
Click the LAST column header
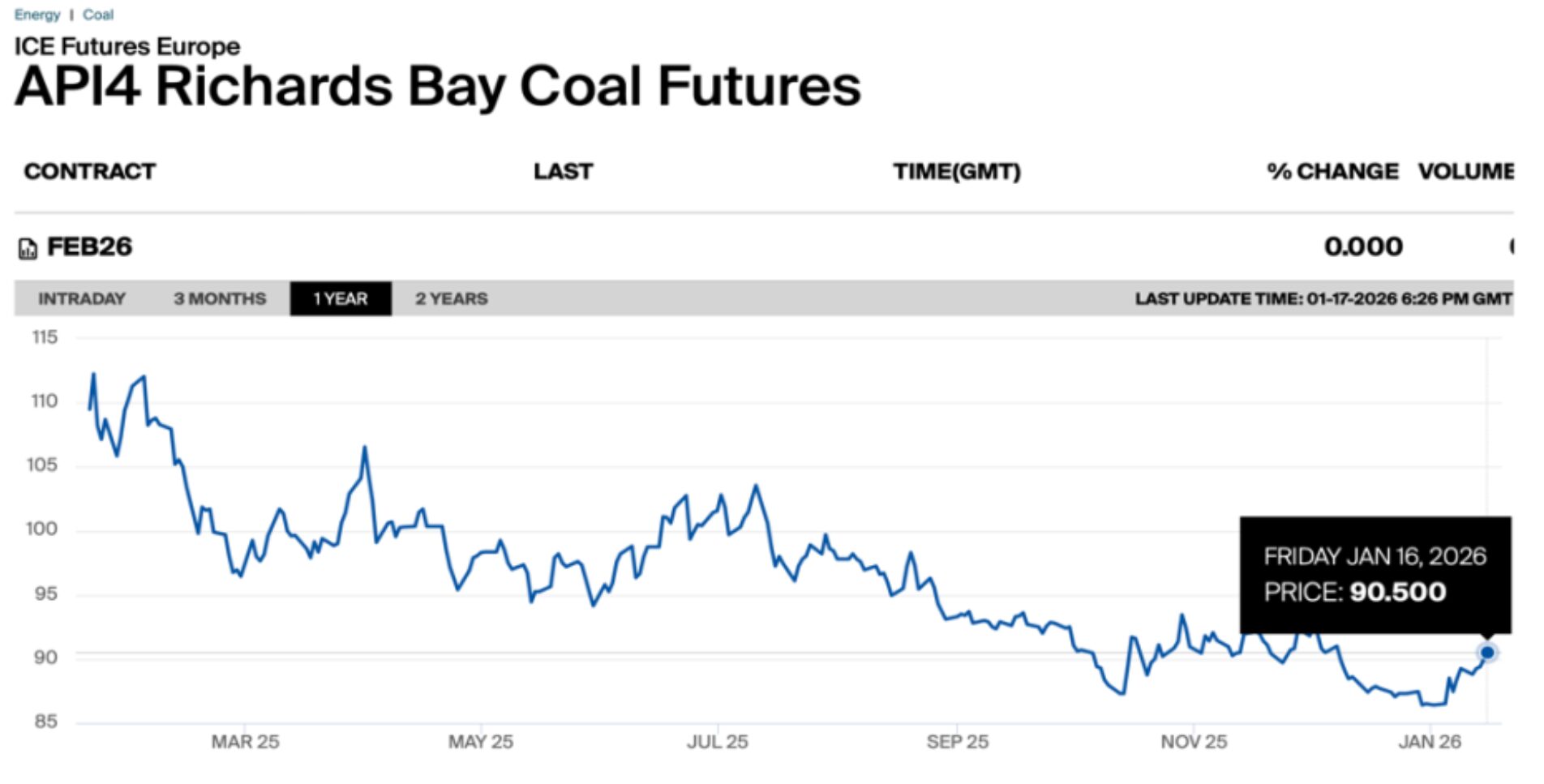pyautogui.click(x=562, y=171)
